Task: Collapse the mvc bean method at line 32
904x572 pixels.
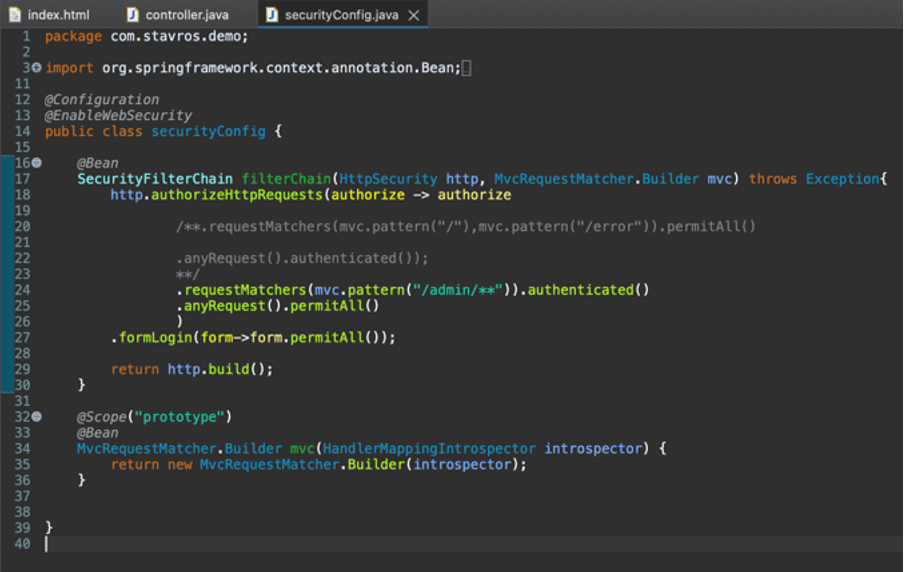Action: 37,416
